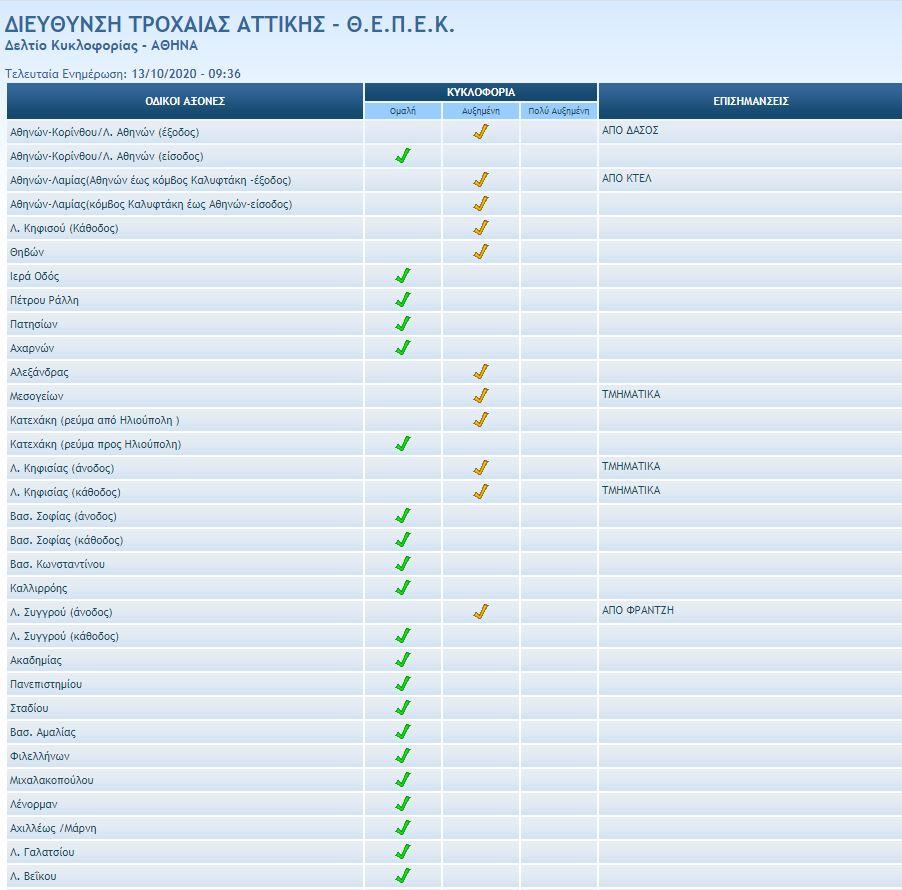Click orange checkmark for Λ. Κηφισού (Κάθοδος)
The width and height of the screenshot is (902, 890).
(481, 228)
